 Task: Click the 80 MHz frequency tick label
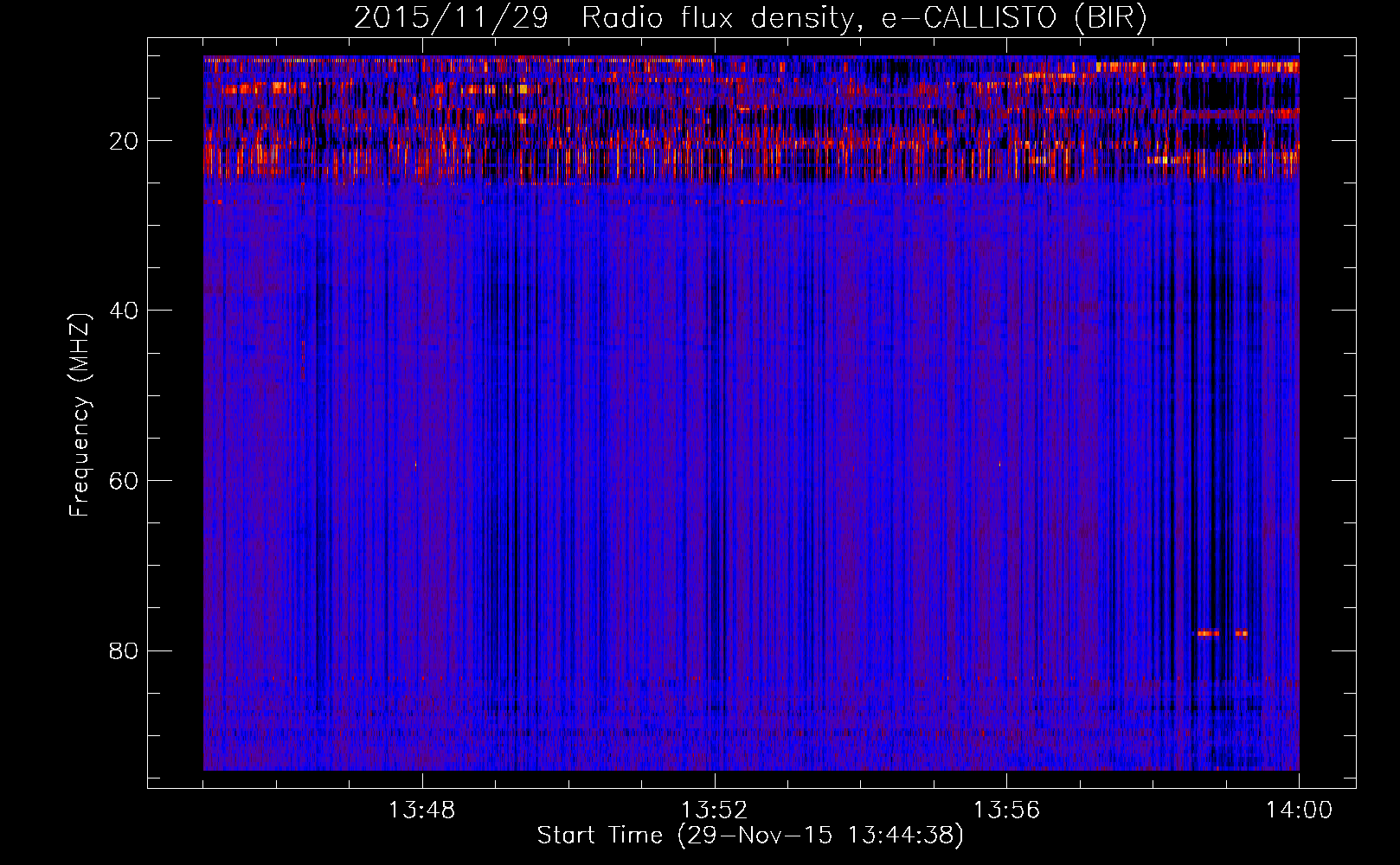click(x=124, y=650)
